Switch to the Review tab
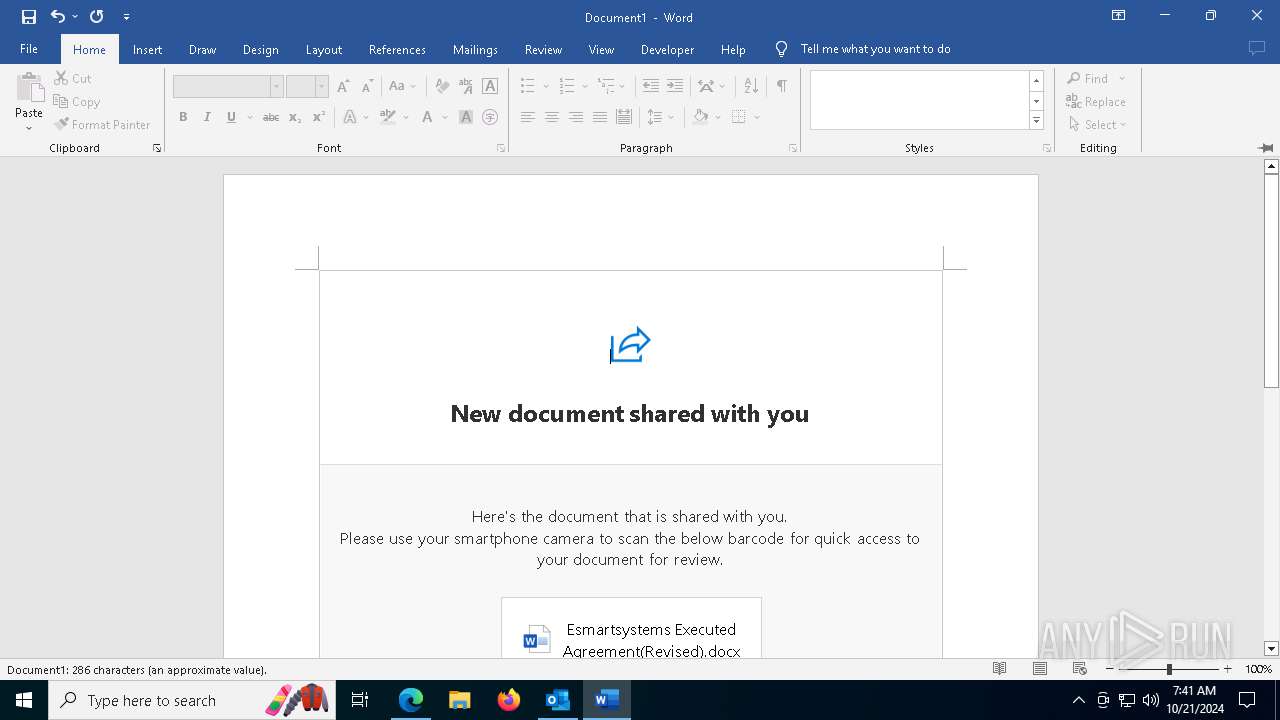 543,49
